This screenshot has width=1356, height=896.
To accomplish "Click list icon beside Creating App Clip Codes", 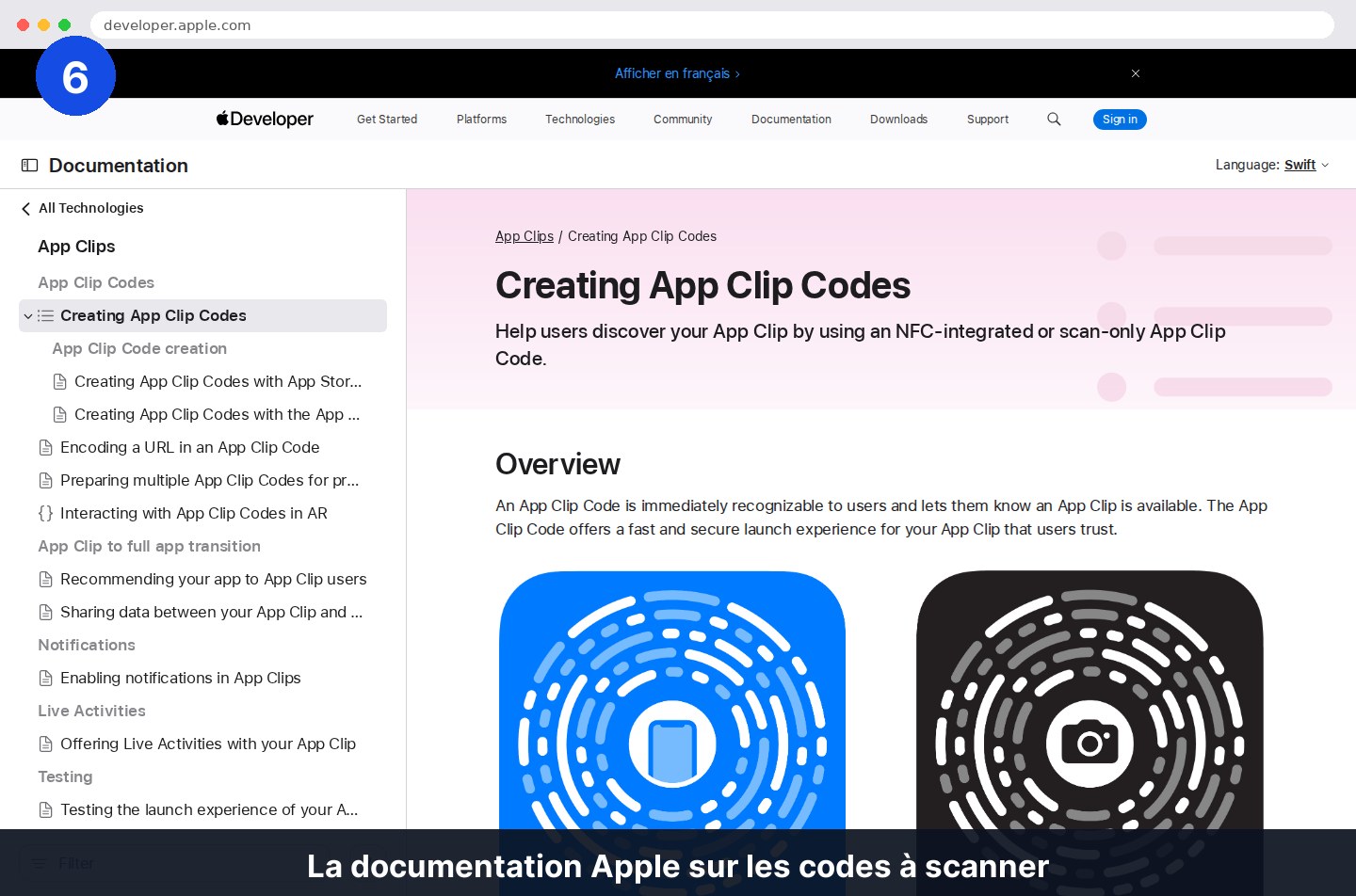I will [x=45, y=316].
